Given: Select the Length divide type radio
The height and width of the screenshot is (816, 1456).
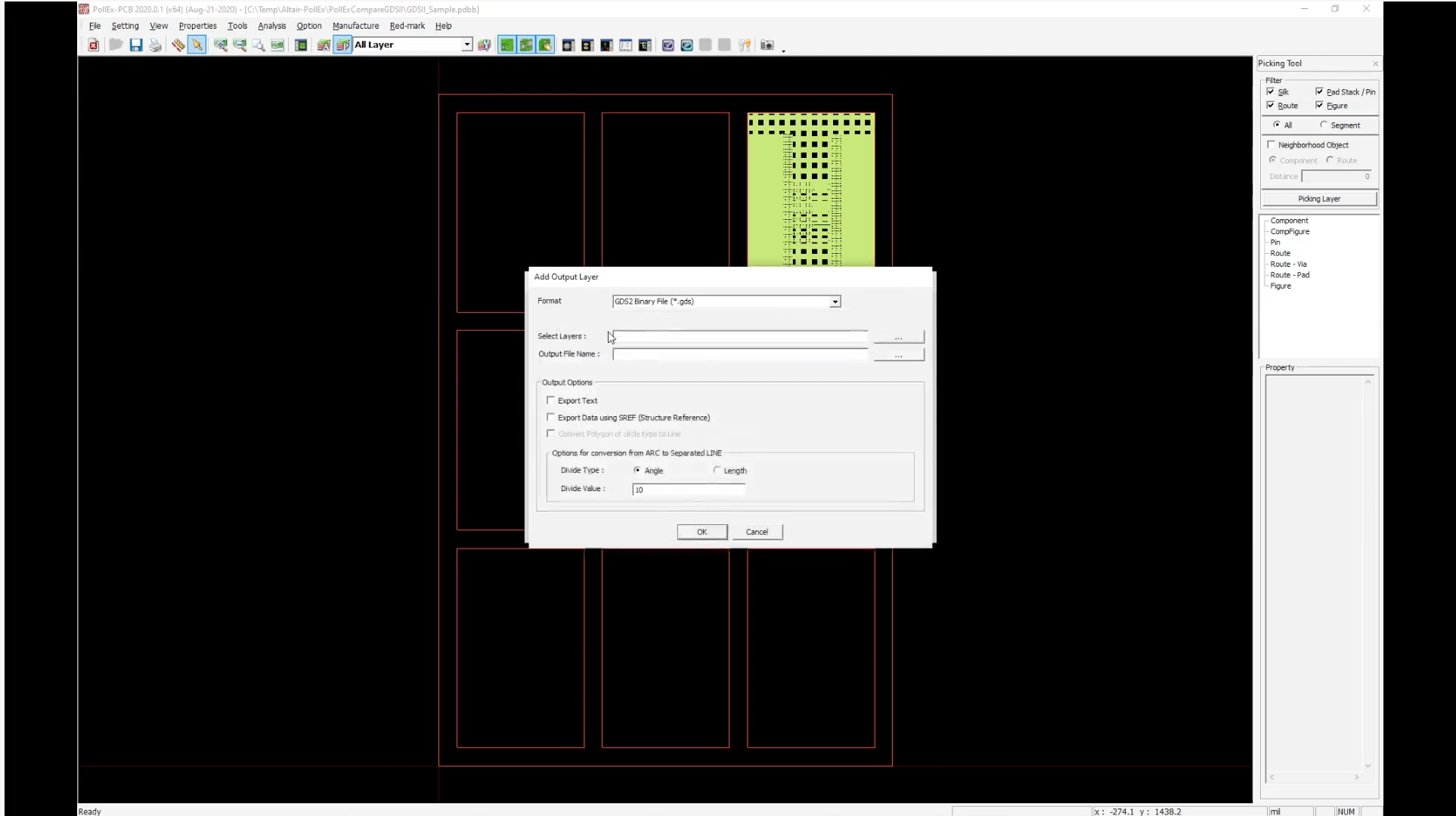Looking at the screenshot, I should (x=717, y=470).
